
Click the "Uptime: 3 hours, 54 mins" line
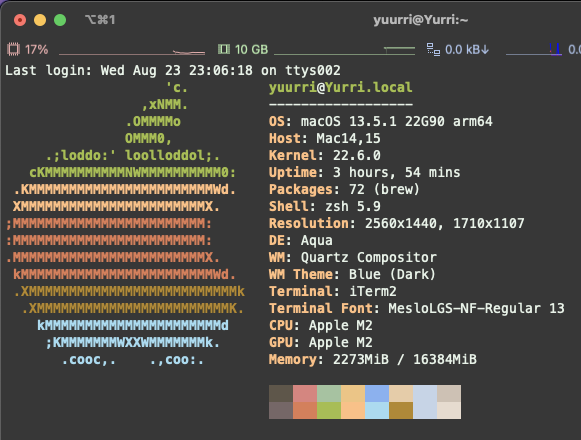(x=365, y=172)
